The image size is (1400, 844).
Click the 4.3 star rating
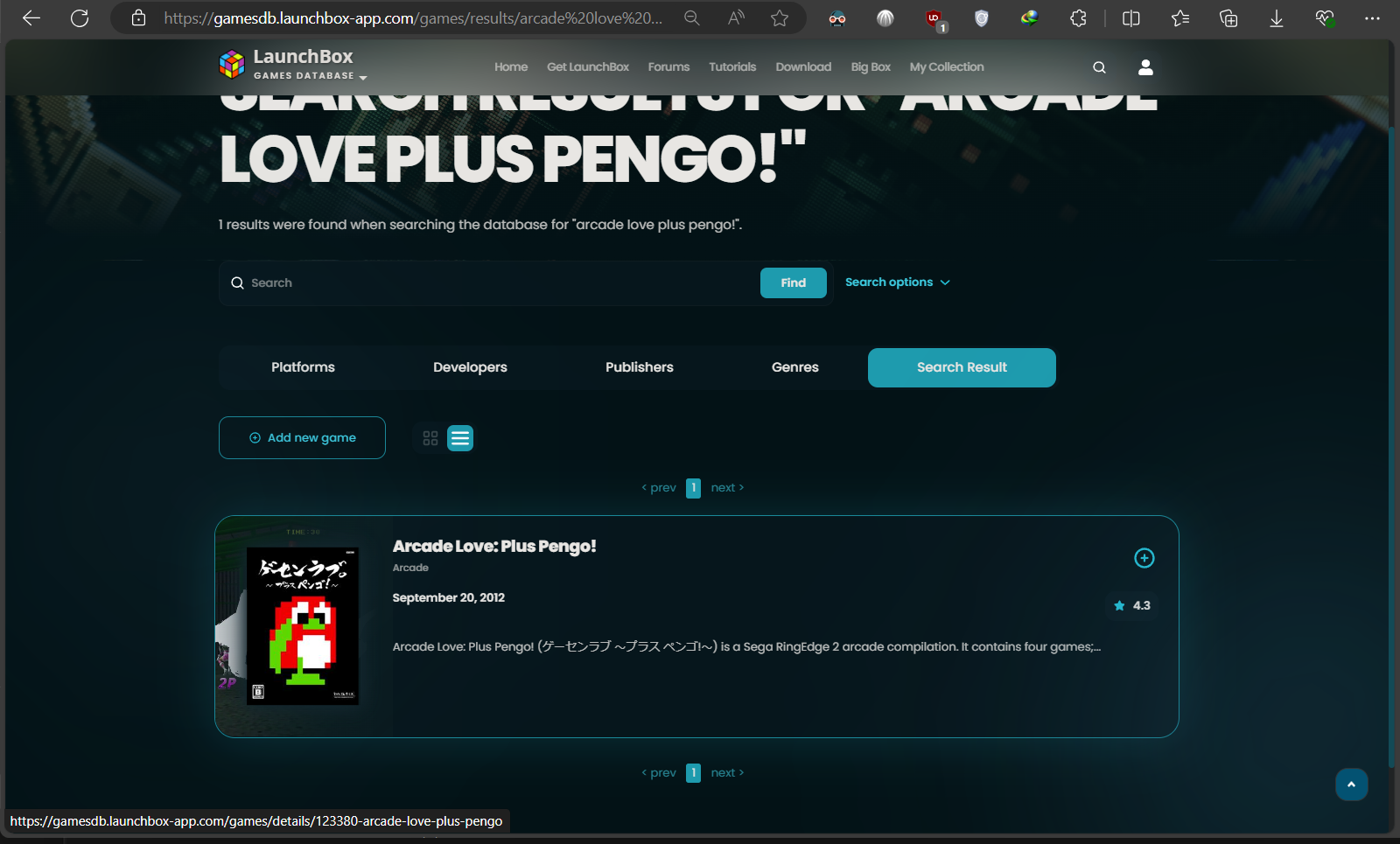[1132, 605]
